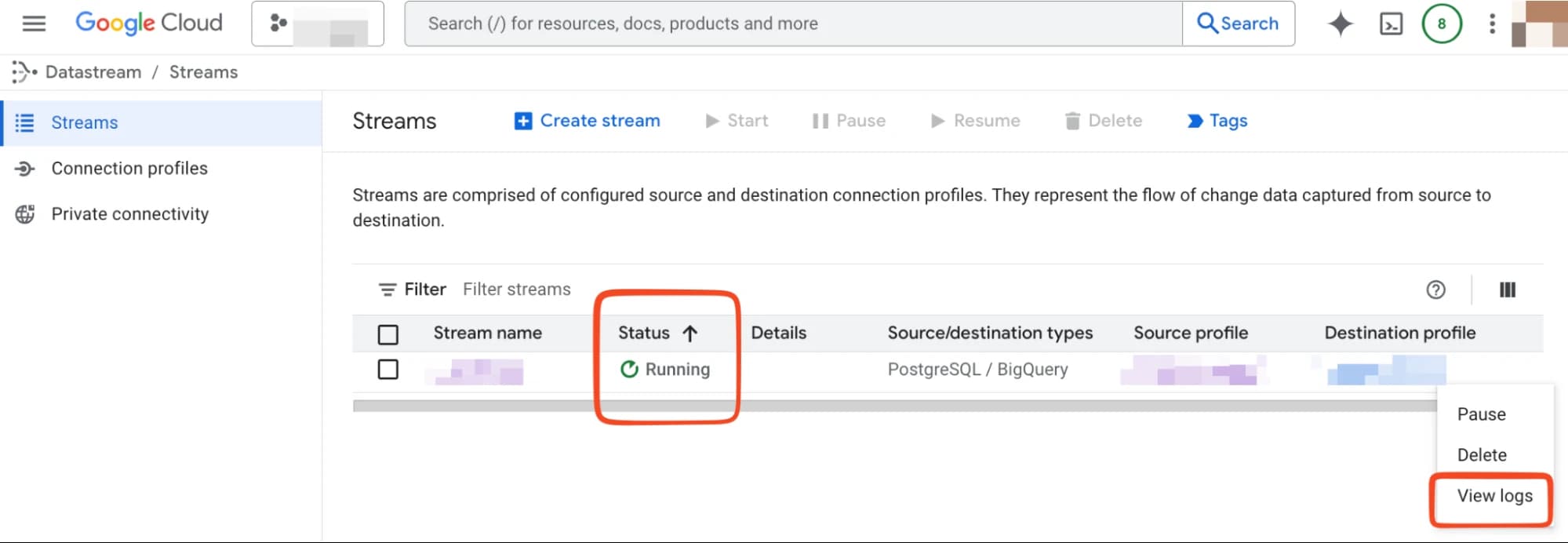Go to Datastream breadcrumb link
The image size is (1568, 543).
point(93,72)
